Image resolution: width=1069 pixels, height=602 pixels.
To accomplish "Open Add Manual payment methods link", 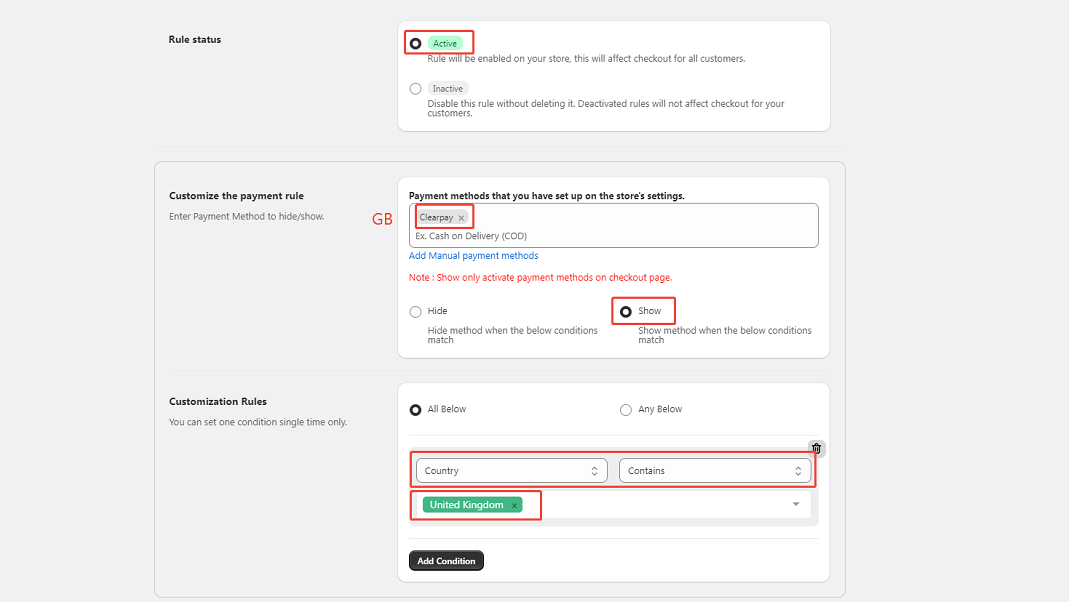I will click(473, 256).
